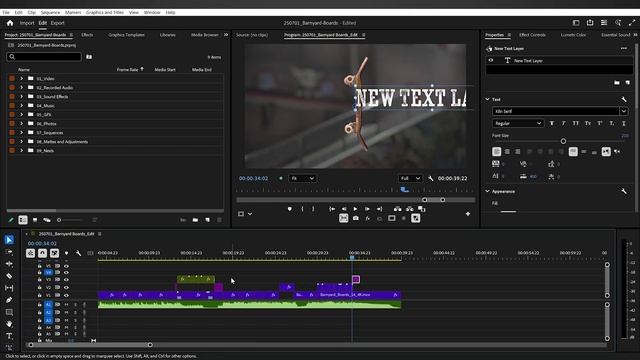The height and width of the screenshot is (360, 640).
Task: Step back one frame in Program monitor
Action: coord(344,209)
